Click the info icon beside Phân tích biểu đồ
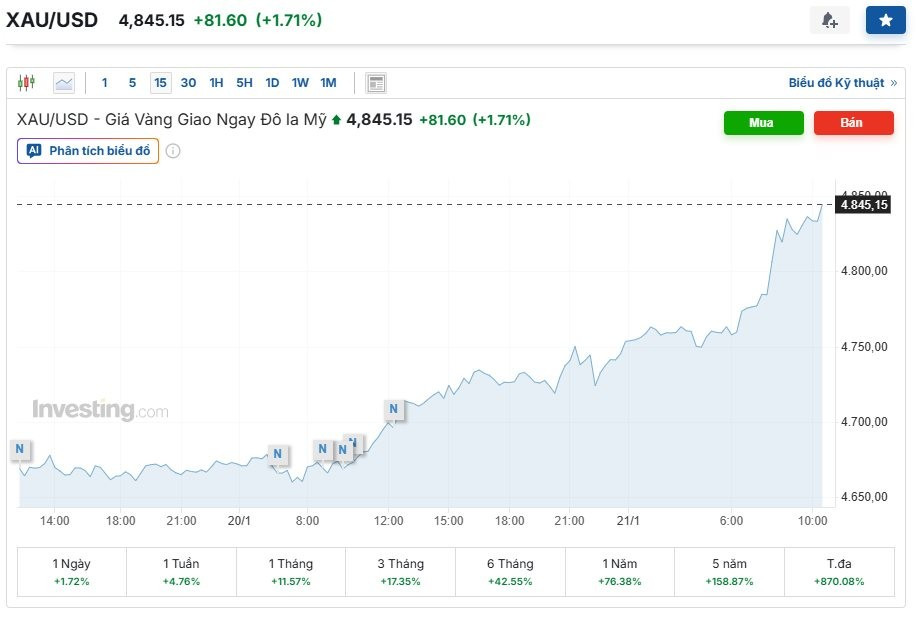Screen dimensions: 919x622 pyautogui.click(x=173, y=151)
